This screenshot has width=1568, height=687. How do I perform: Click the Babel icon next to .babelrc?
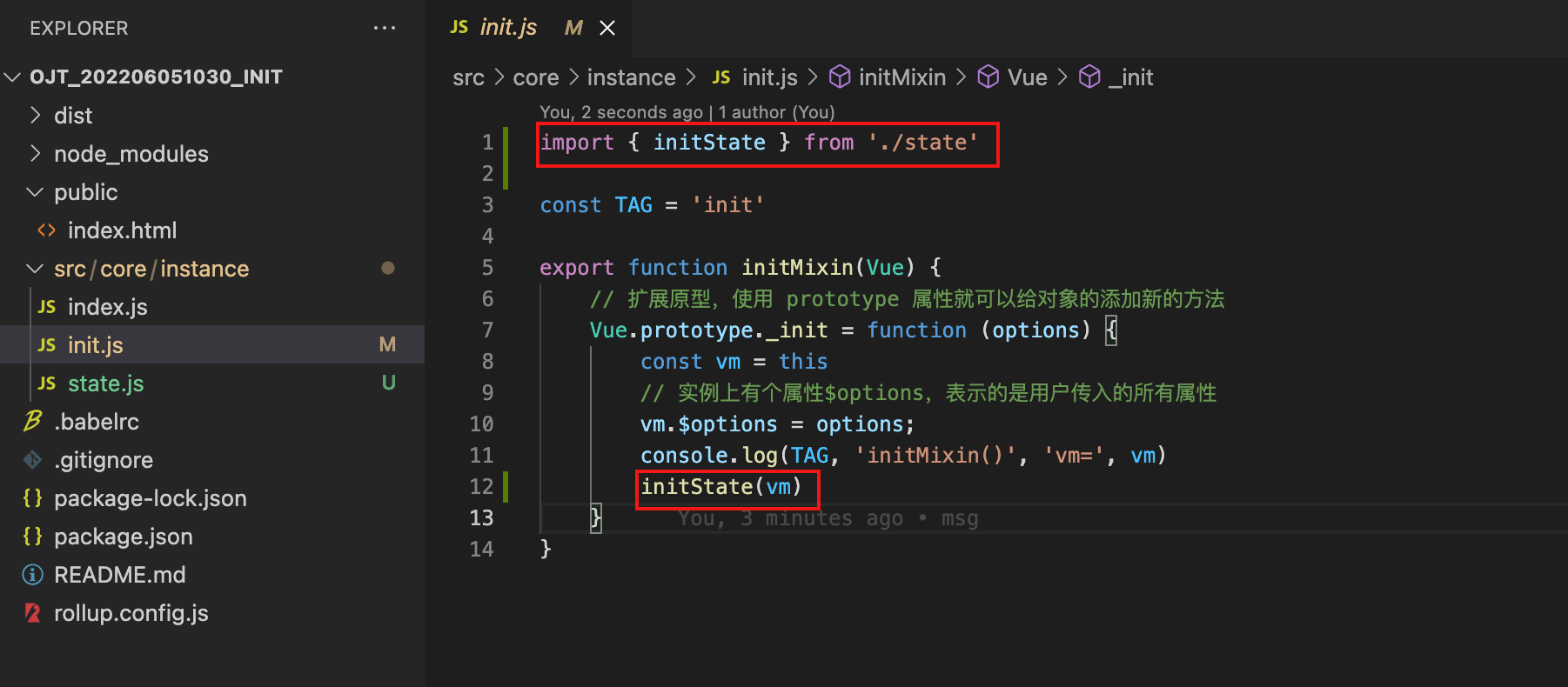(x=32, y=421)
